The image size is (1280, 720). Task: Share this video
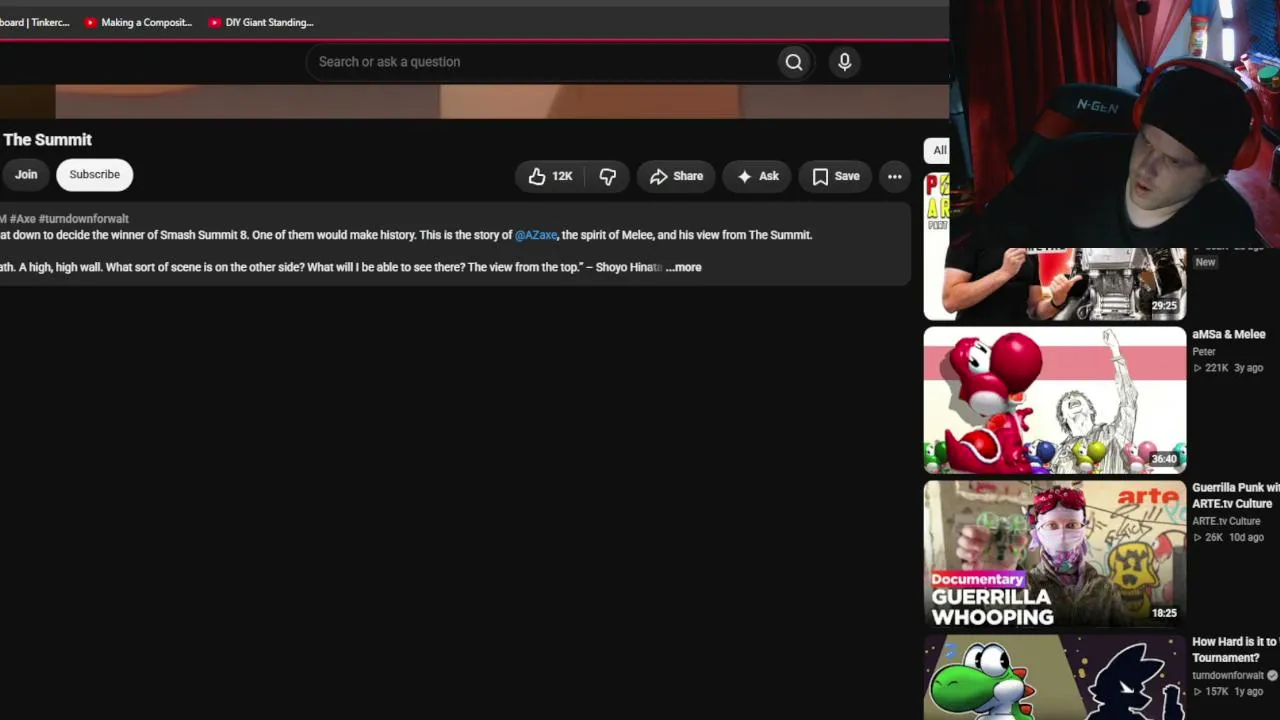[x=676, y=176]
